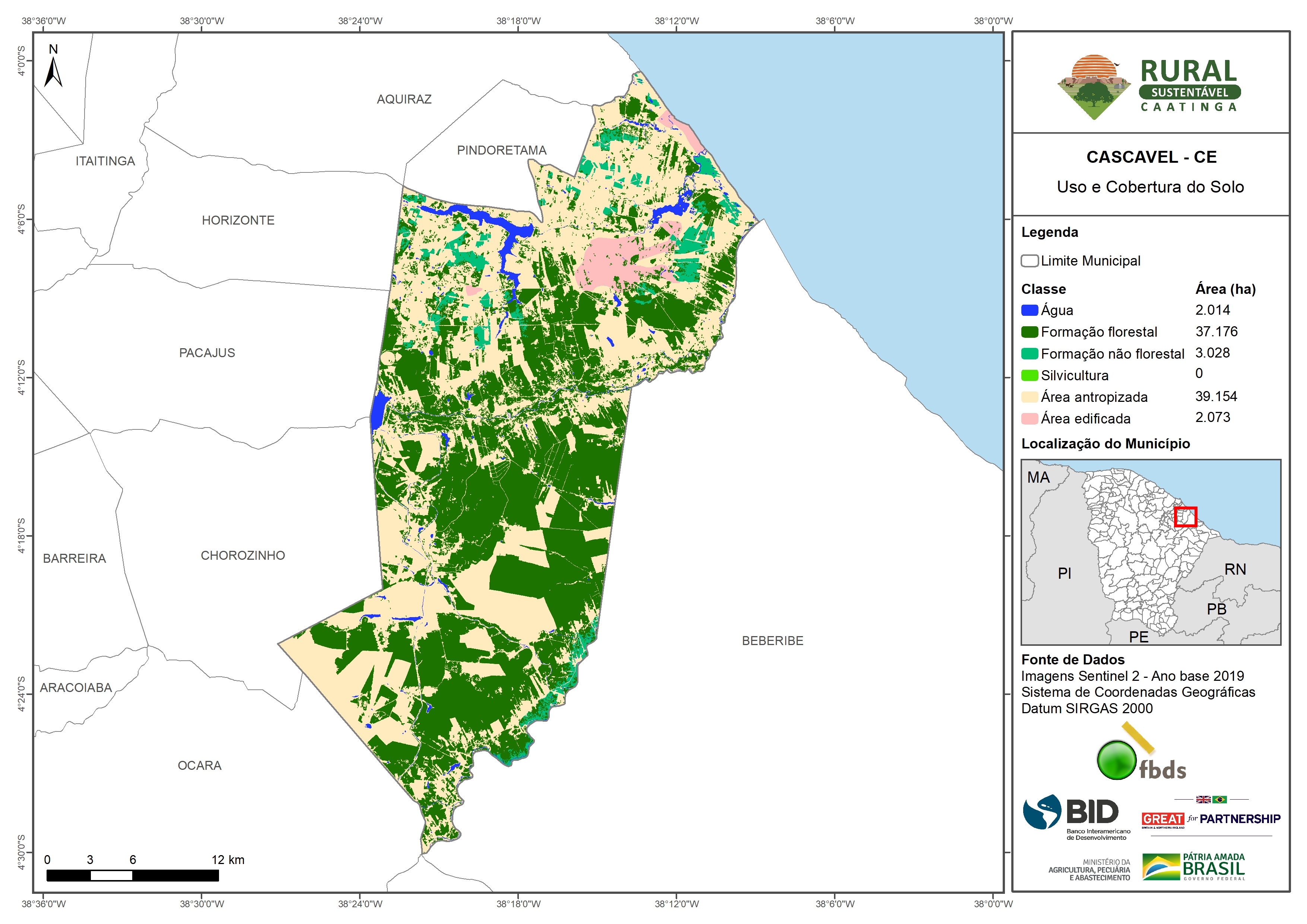The image size is (1307, 924).
Task: Click the Limite Municipal legend symbol
Action: [1029, 261]
